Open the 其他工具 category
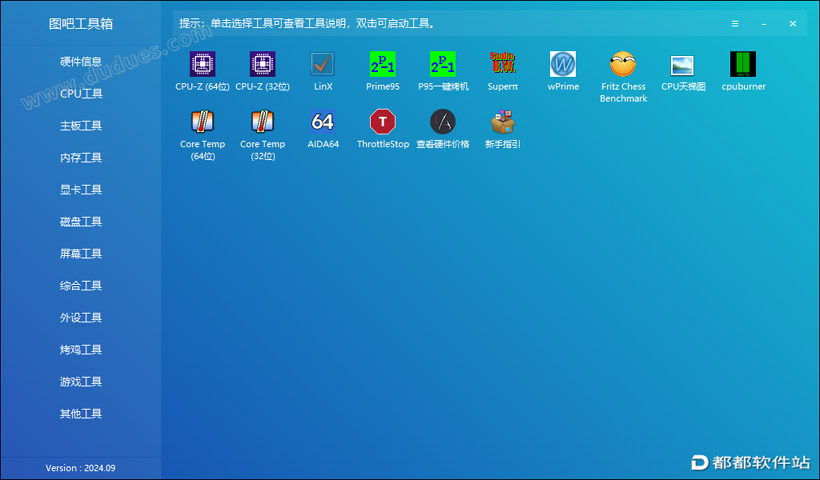The height and width of the screenshot is (480, 820). point(81,414)
